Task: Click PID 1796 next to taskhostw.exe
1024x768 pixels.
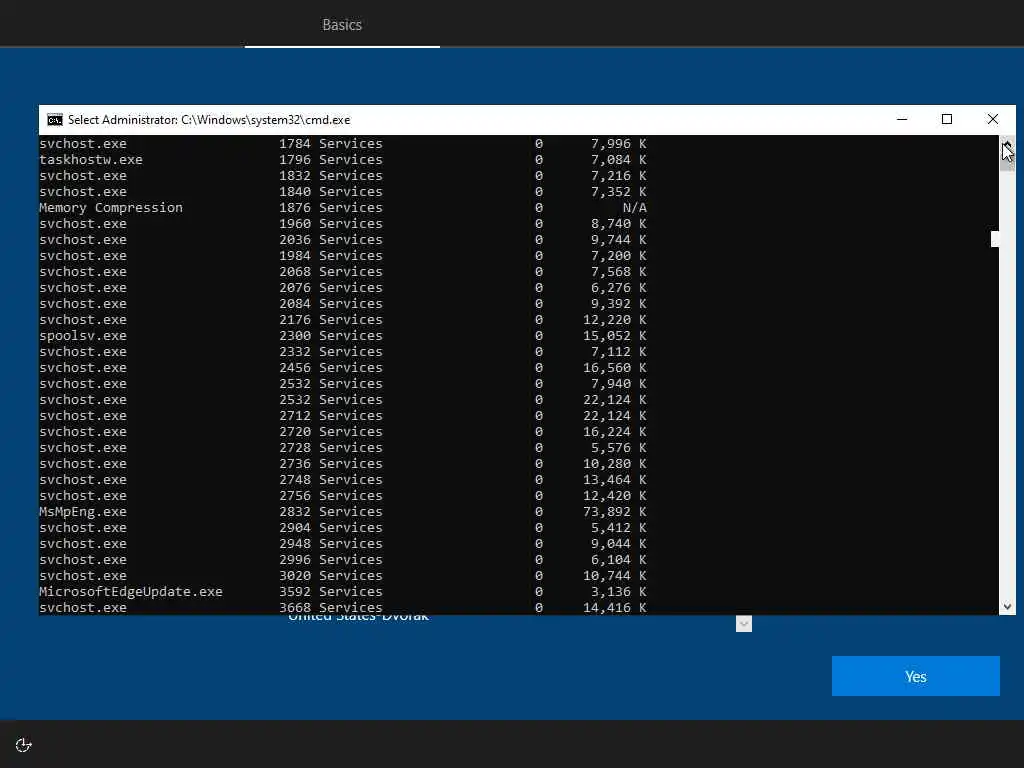Action: pyautogui.click(x=295, y=160)
